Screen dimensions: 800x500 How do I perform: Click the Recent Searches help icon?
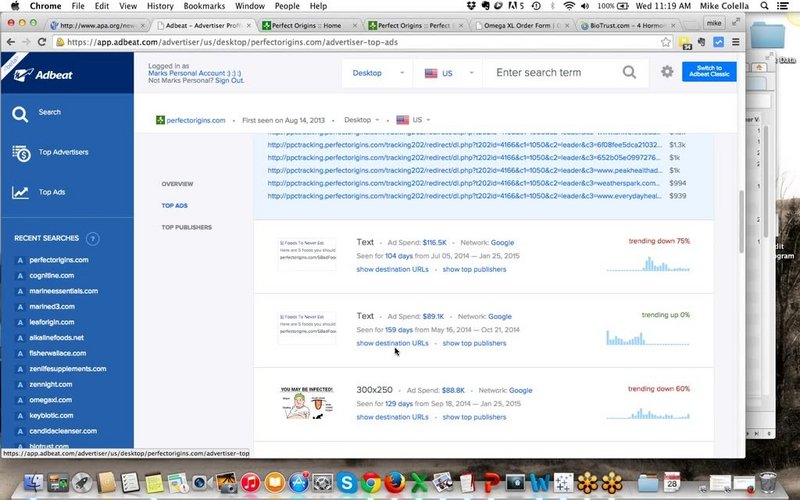[x=93, y=238]
